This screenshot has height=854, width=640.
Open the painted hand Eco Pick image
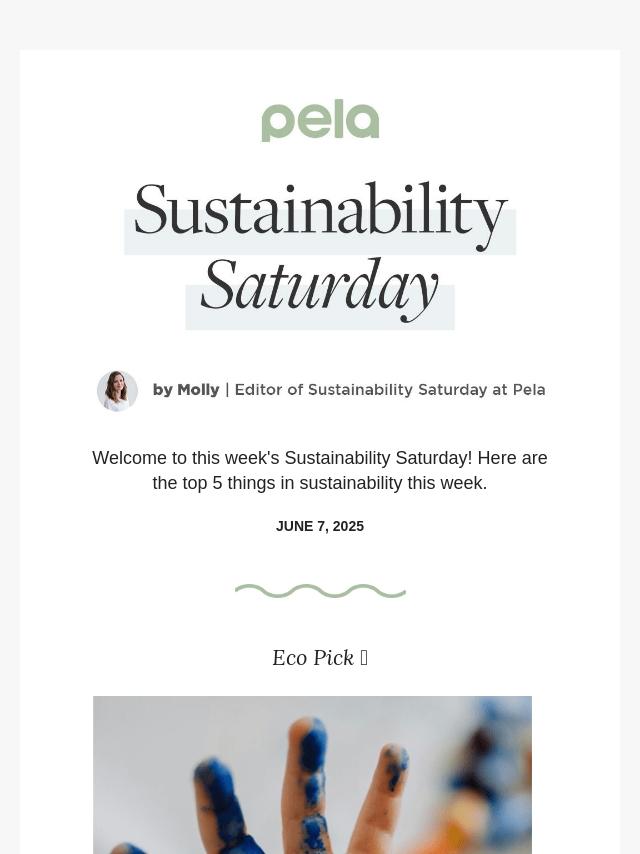click(x=312, y=775)
